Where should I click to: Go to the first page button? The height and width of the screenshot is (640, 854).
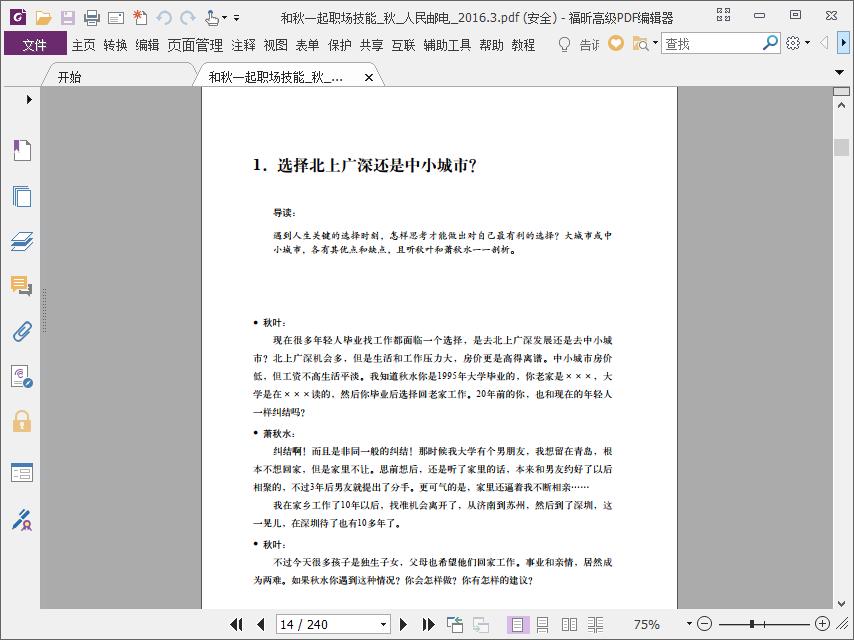[236, 624]
